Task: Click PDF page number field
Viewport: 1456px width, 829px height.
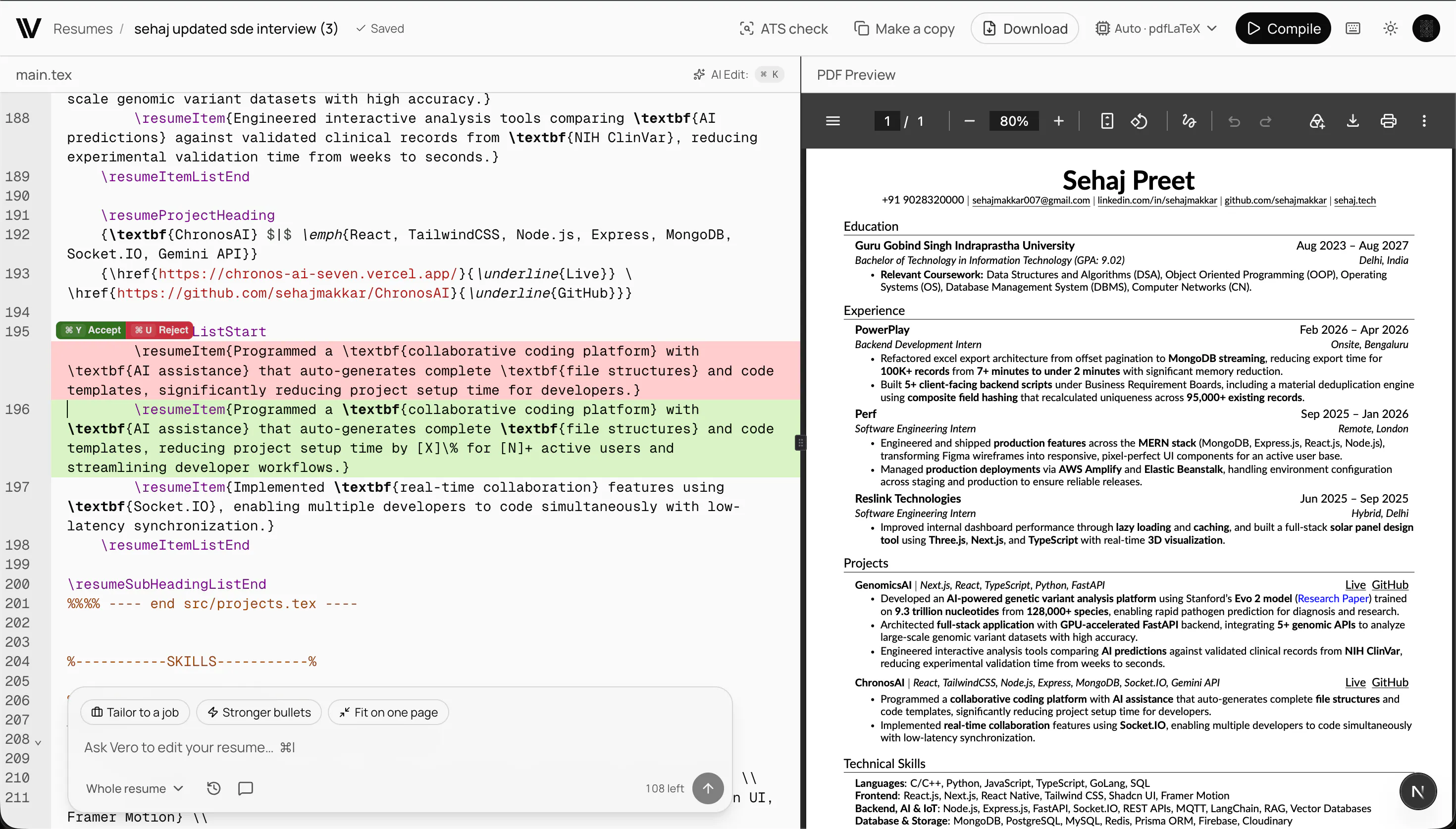Action: (x=887, y=121)
